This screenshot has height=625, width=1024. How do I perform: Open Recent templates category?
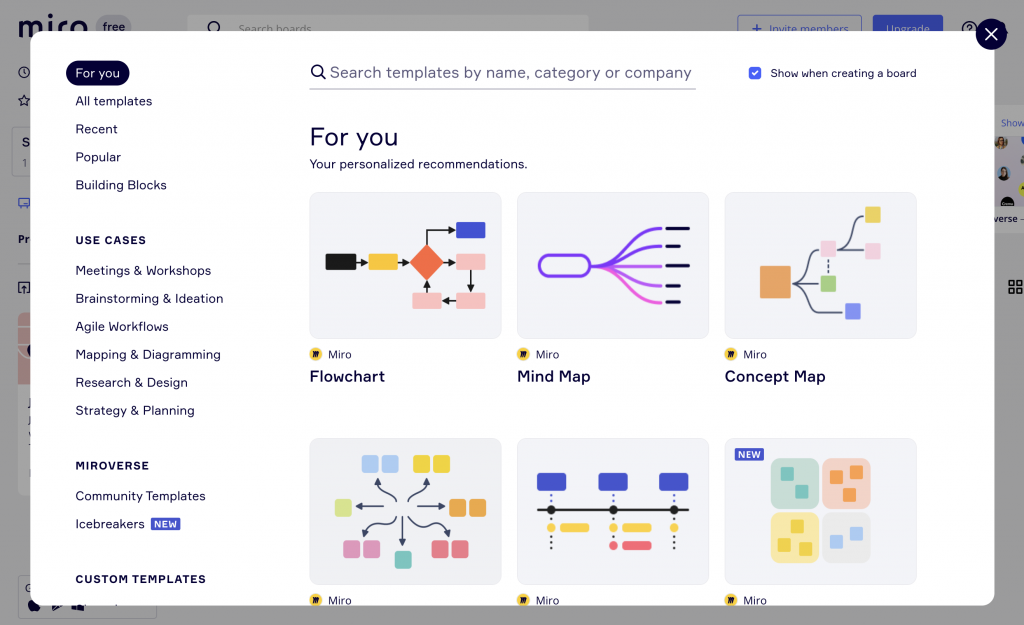pos(97,129)
